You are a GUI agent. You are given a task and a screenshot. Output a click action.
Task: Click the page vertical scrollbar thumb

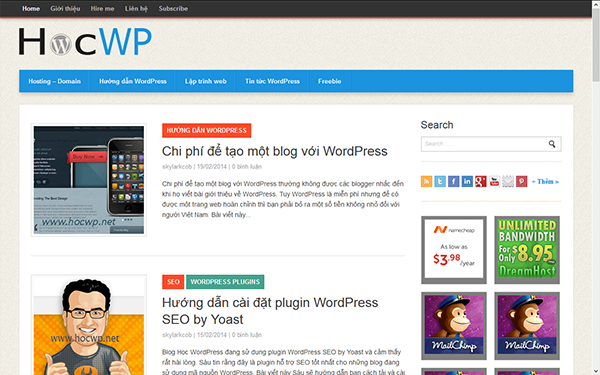pos(596,46)
